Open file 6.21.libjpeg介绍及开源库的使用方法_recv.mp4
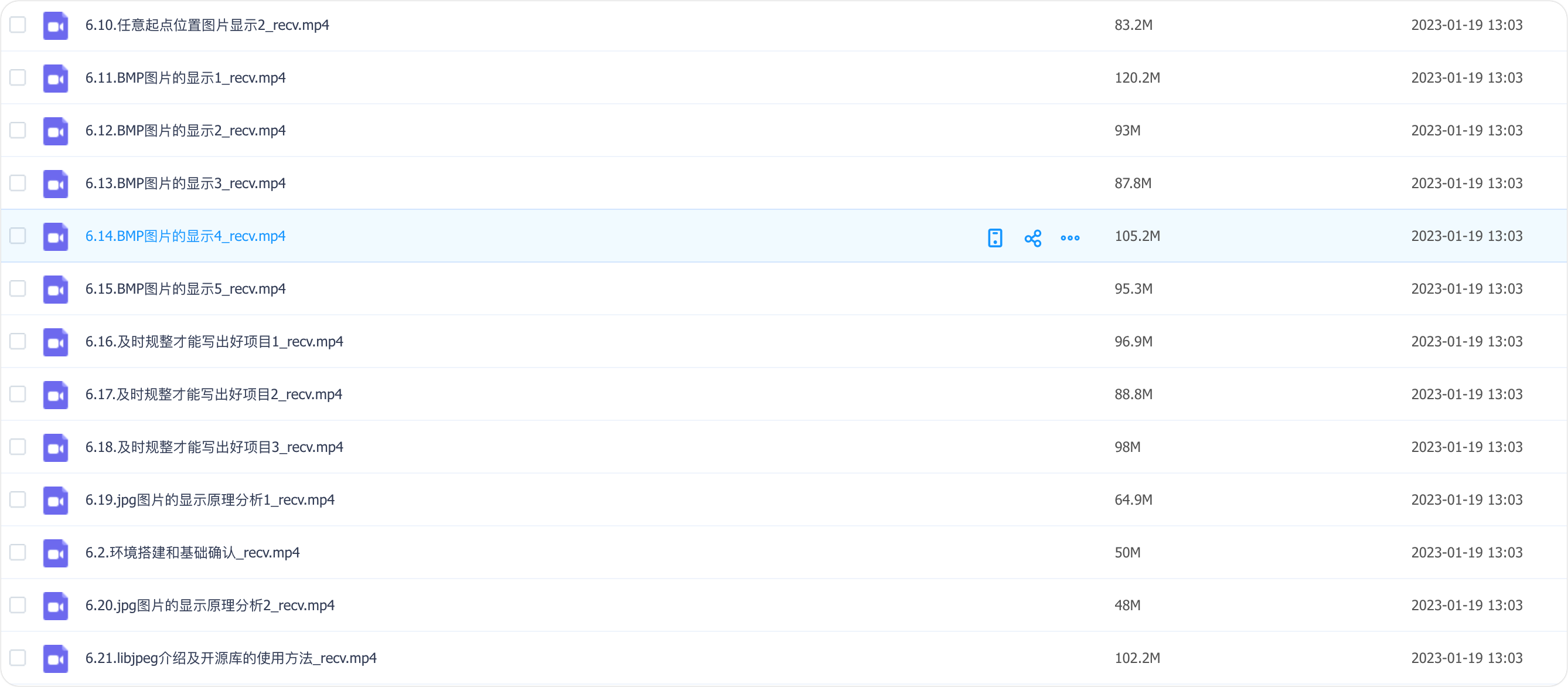This screenshot has width=1568, height=687. 231,658
